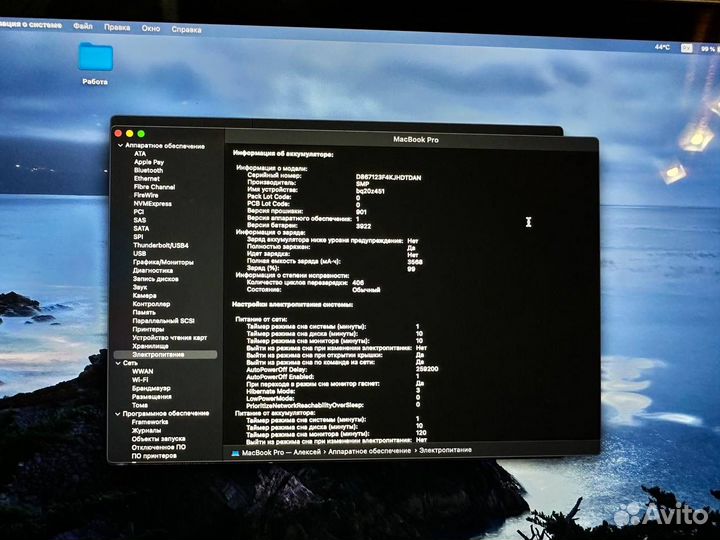Screen dimensions: 720x540
Task: Select Устройство чтения карт in sidebar
Action: pyautogui.click(x=170, y=338)
